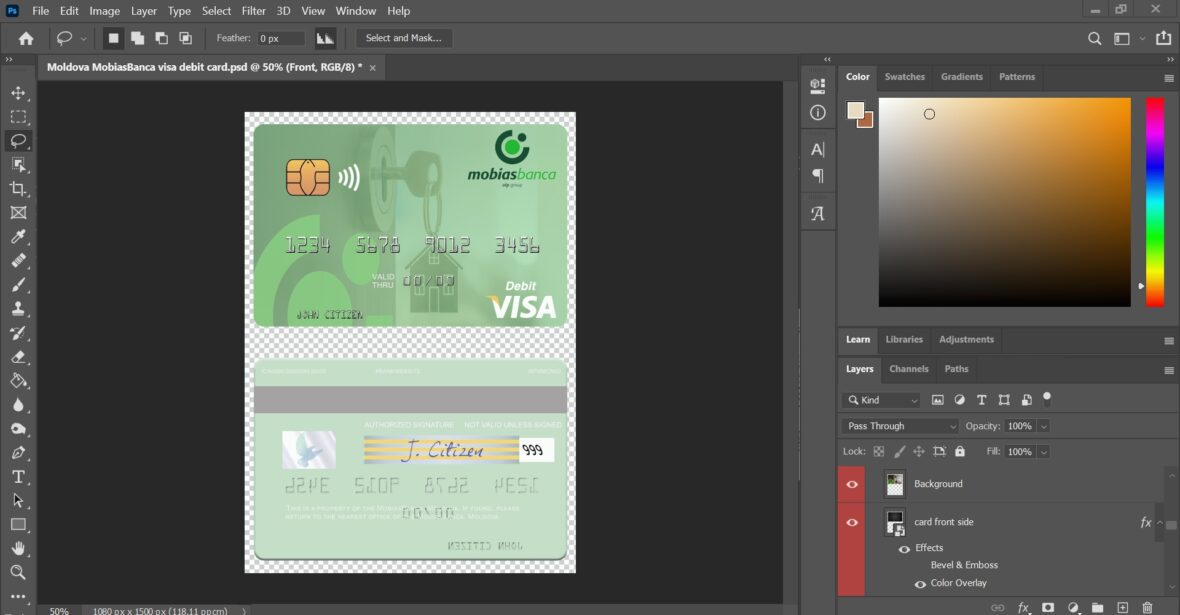Hide the card front side layer
The height and width of the screenshot is (615, 1180).
click(852, 522)
